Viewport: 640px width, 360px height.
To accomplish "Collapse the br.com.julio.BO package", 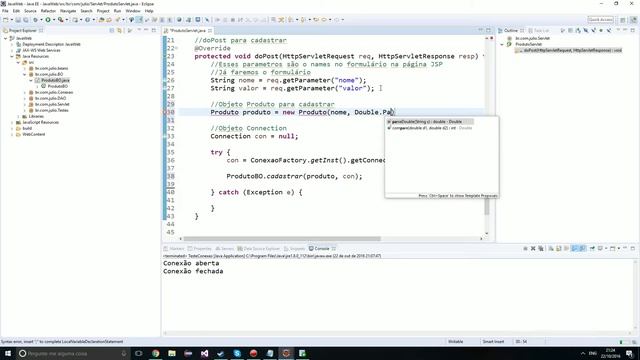I will click(24, 74).
